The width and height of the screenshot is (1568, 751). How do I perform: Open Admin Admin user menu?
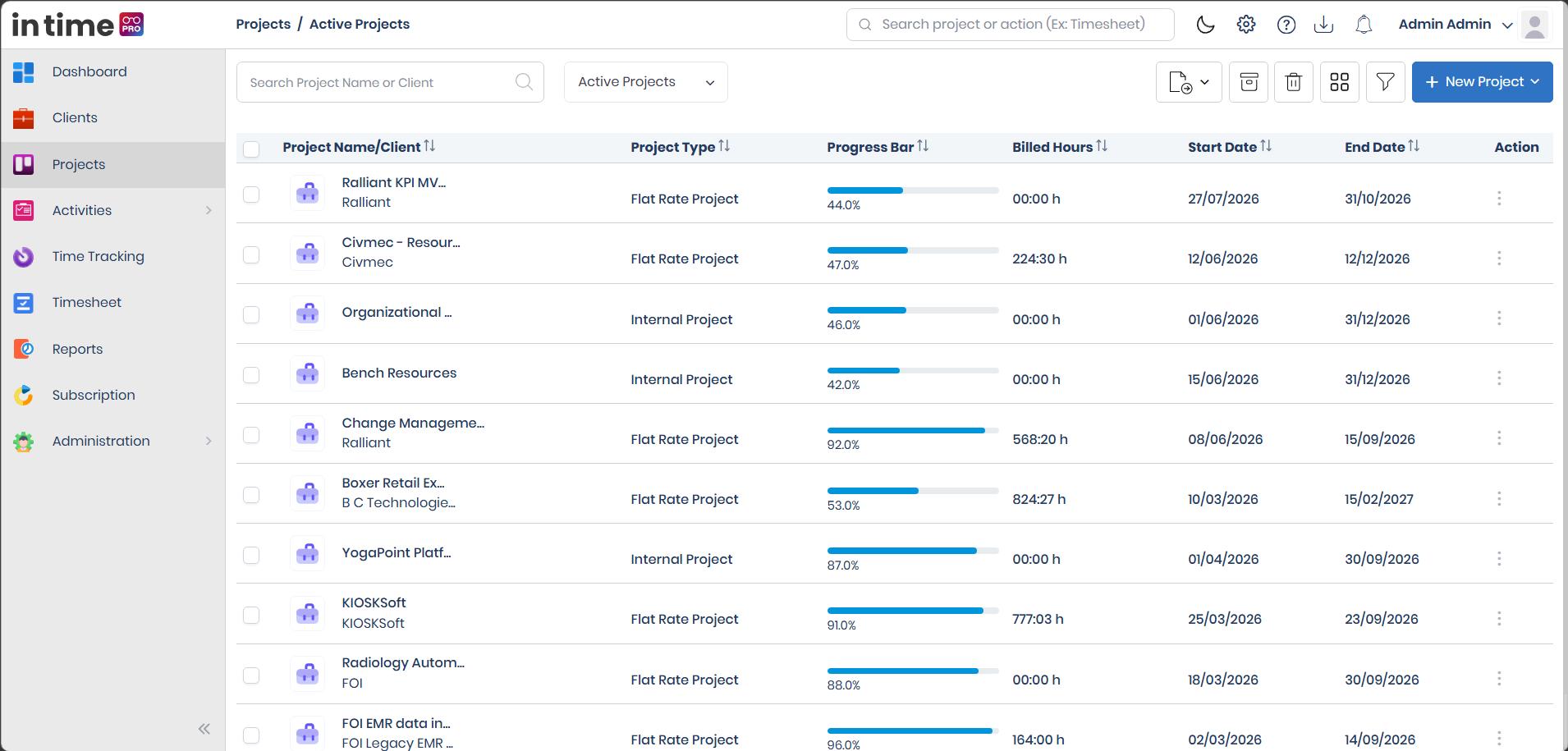[x=1456, y=25]
